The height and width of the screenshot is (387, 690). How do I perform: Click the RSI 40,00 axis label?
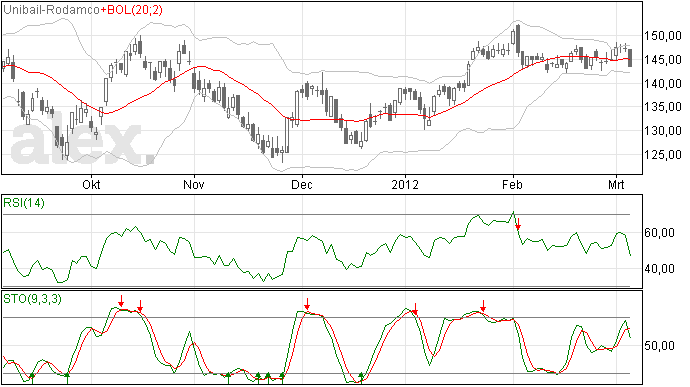coord(659,269)
